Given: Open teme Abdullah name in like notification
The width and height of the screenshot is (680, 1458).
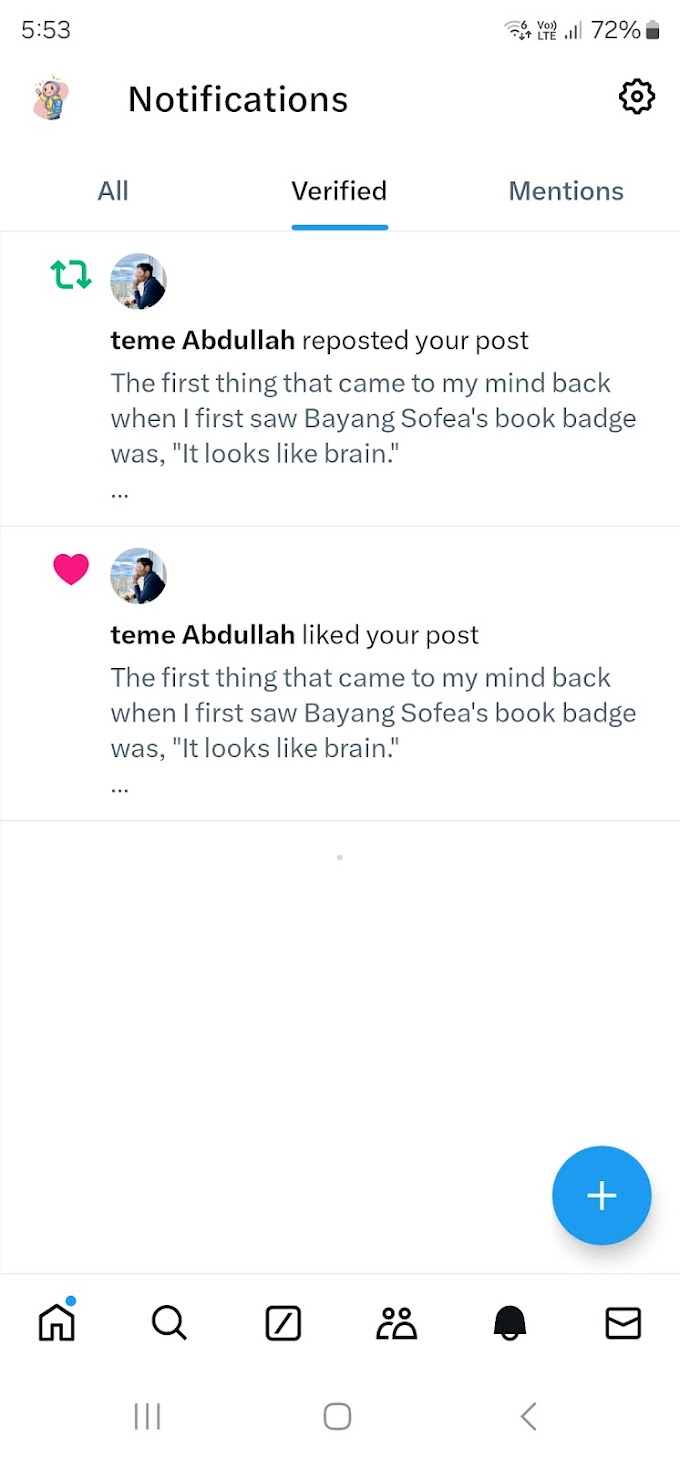Looking at the screenshot, I should pos(202,636).
